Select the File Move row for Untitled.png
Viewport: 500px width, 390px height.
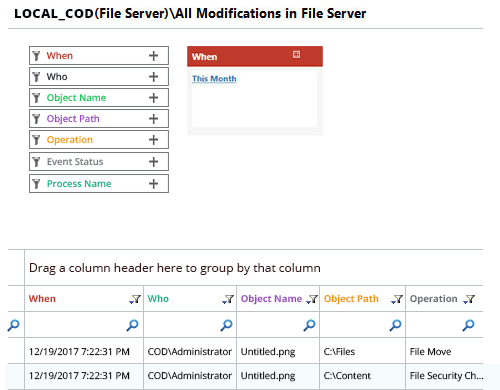point(245,351)
